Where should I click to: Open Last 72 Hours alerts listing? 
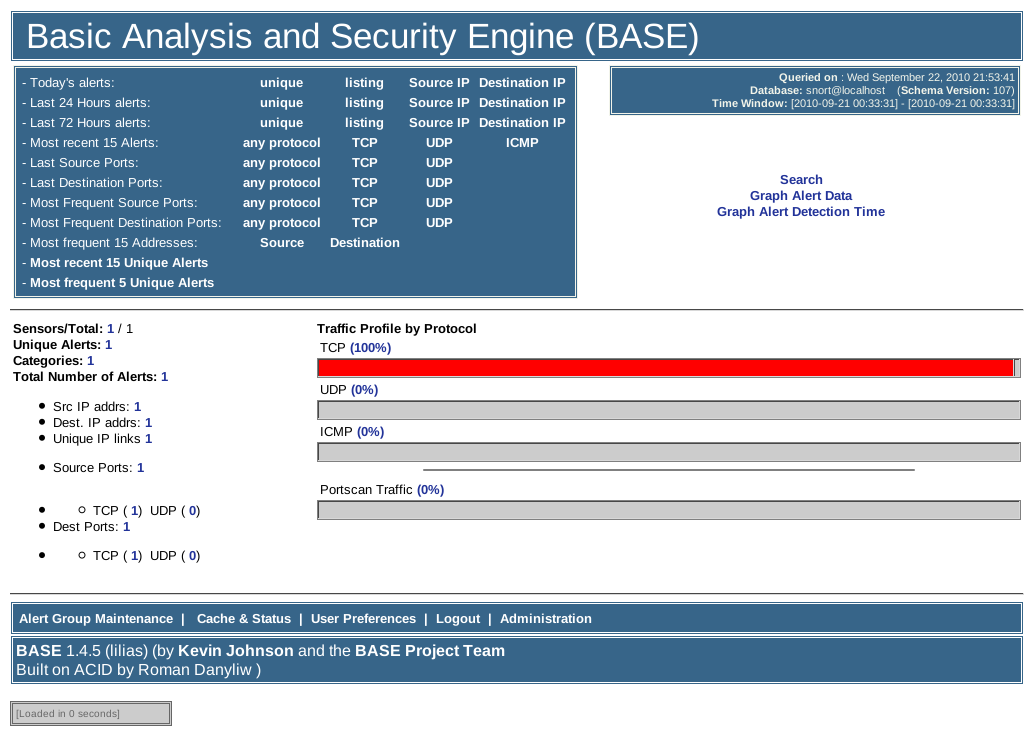[x=364, y=123]
